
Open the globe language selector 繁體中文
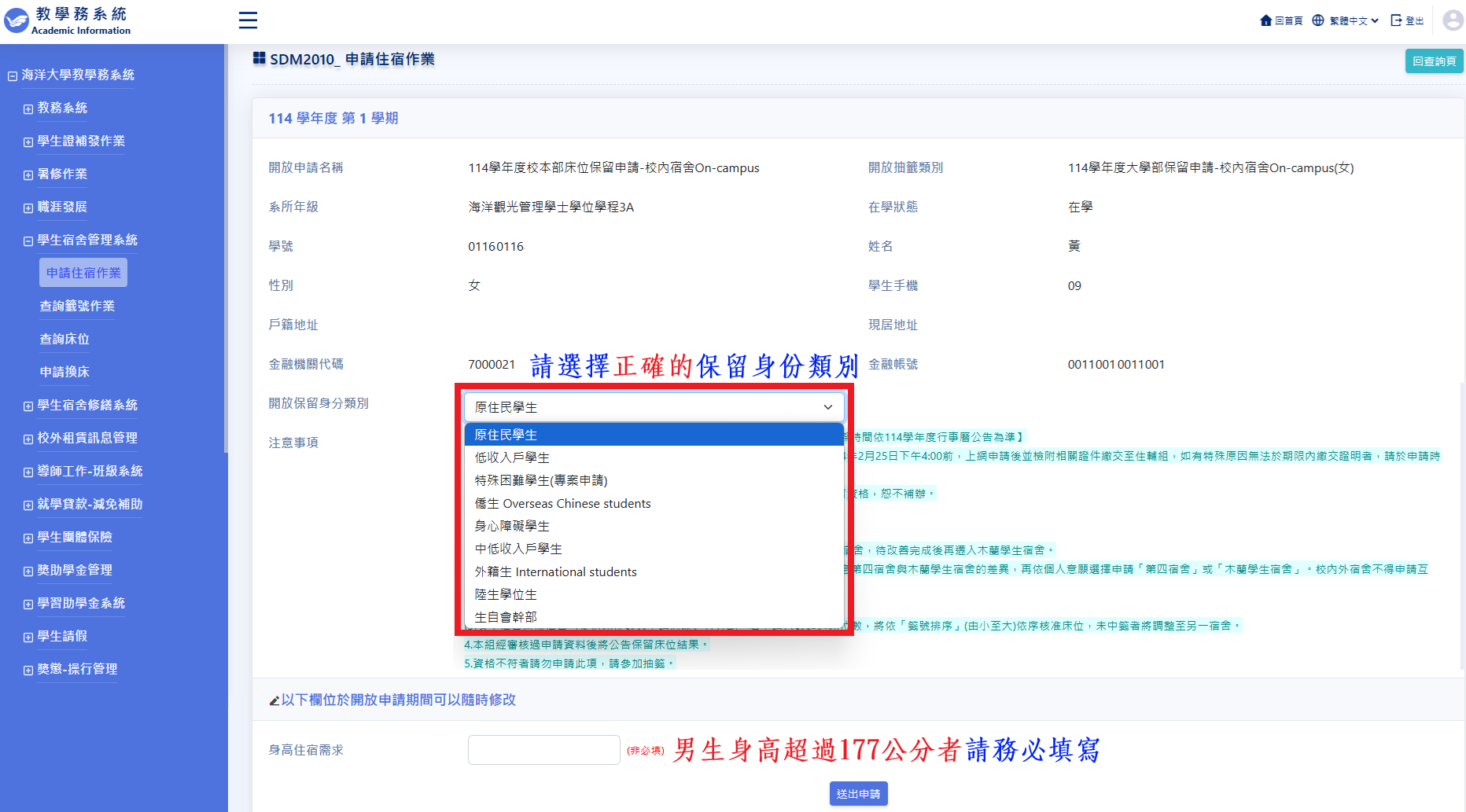click(1346, 20)
